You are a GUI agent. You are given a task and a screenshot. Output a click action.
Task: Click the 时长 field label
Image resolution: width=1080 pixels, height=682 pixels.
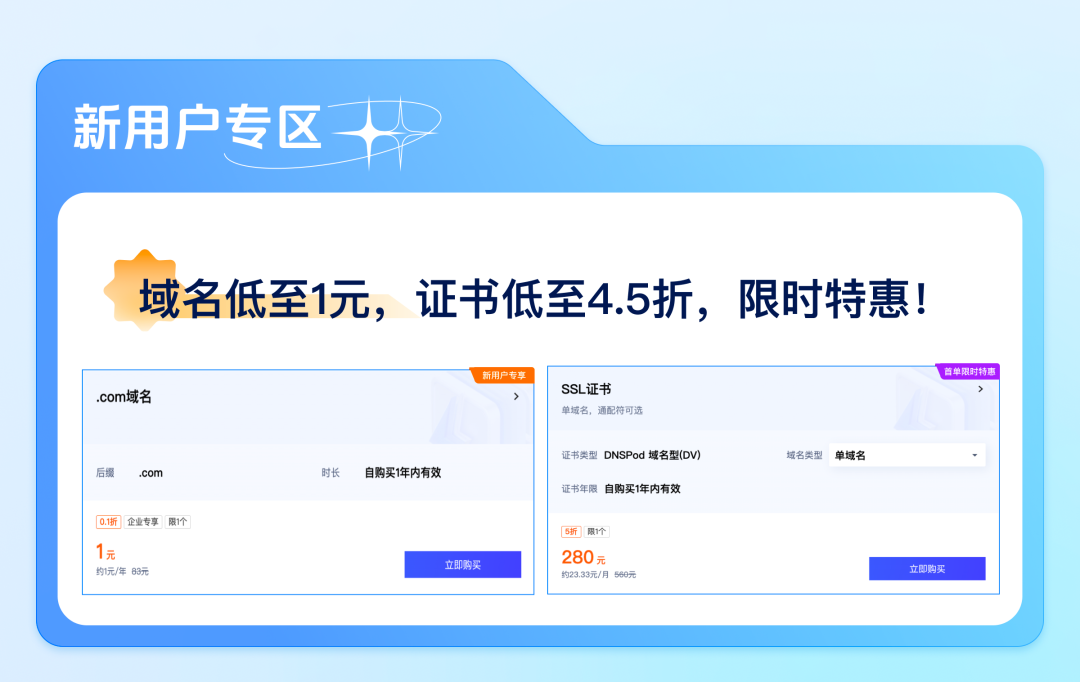pos(331,473)
